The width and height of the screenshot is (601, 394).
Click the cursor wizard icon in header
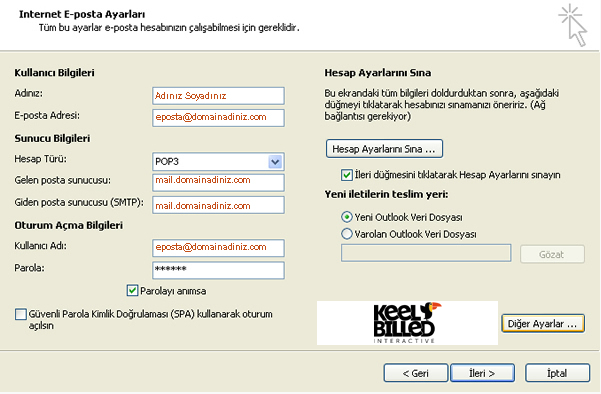click(573, 25)
